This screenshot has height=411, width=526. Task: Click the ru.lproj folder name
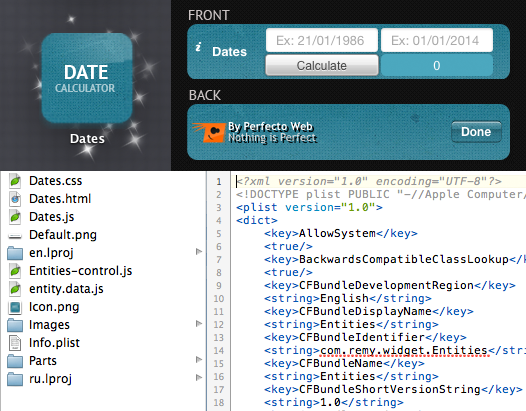(51, 379)
